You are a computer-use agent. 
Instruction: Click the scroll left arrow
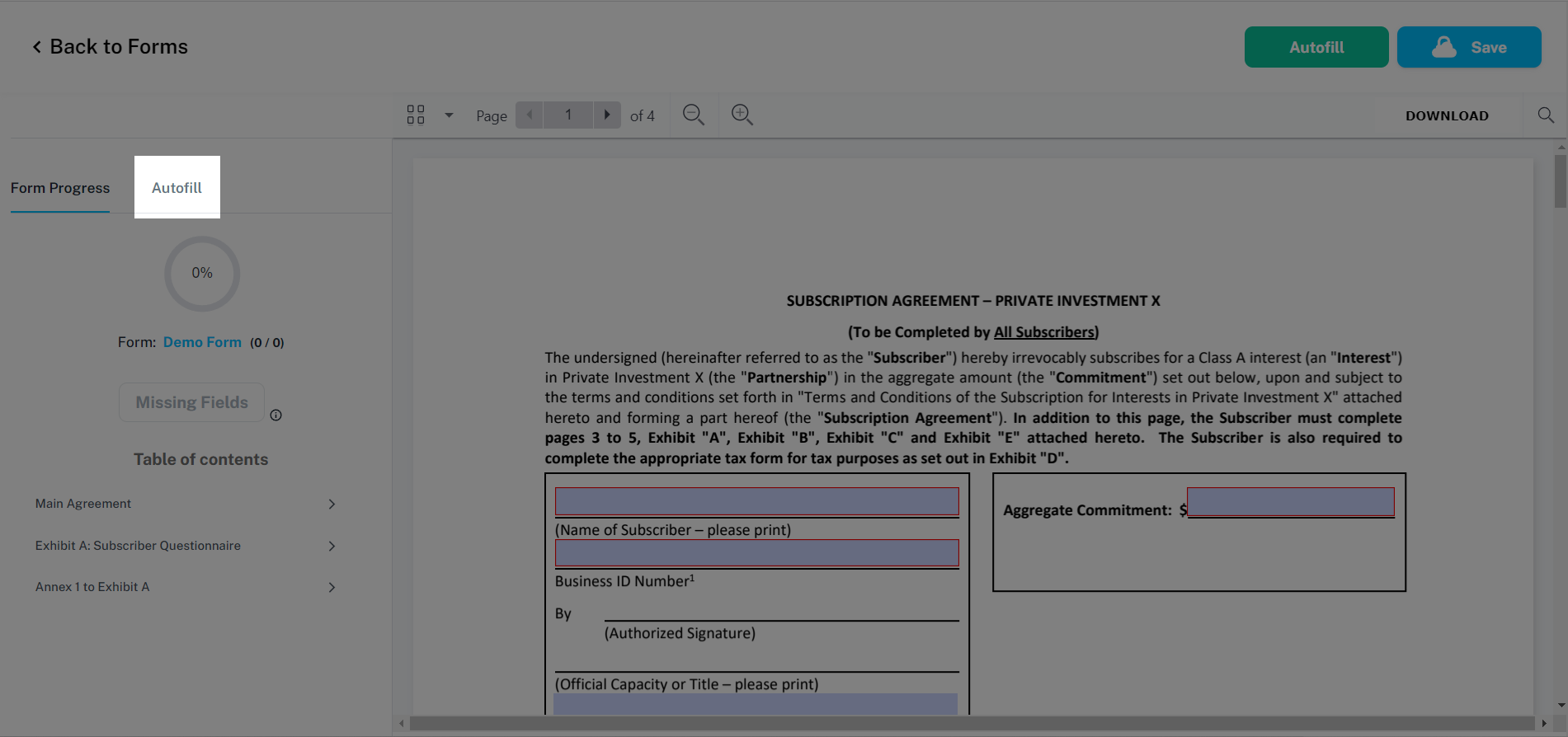coord(402,723)
